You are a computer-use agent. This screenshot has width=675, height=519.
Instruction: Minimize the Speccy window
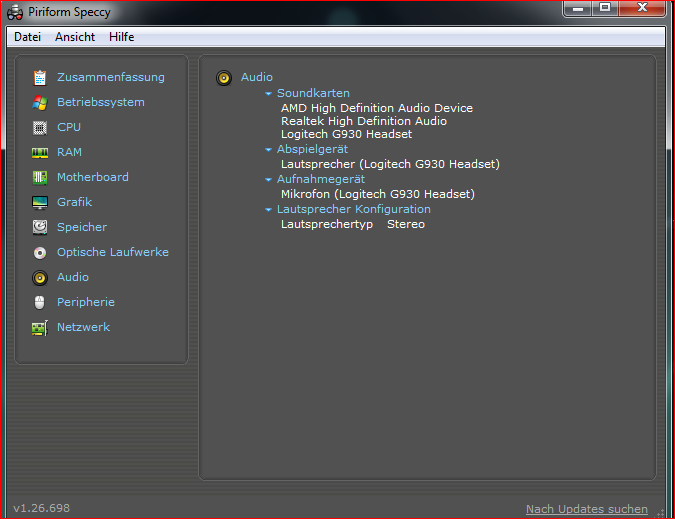tap(578, 9)
